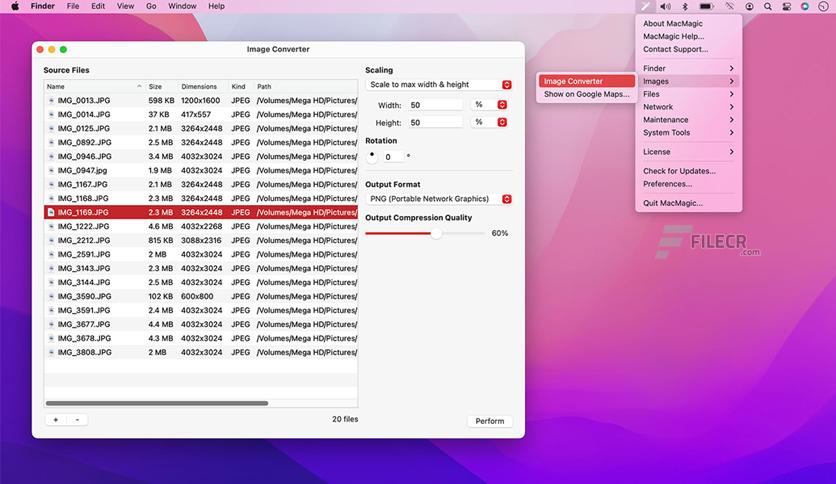Expand the Network submenu

point(688,107)
